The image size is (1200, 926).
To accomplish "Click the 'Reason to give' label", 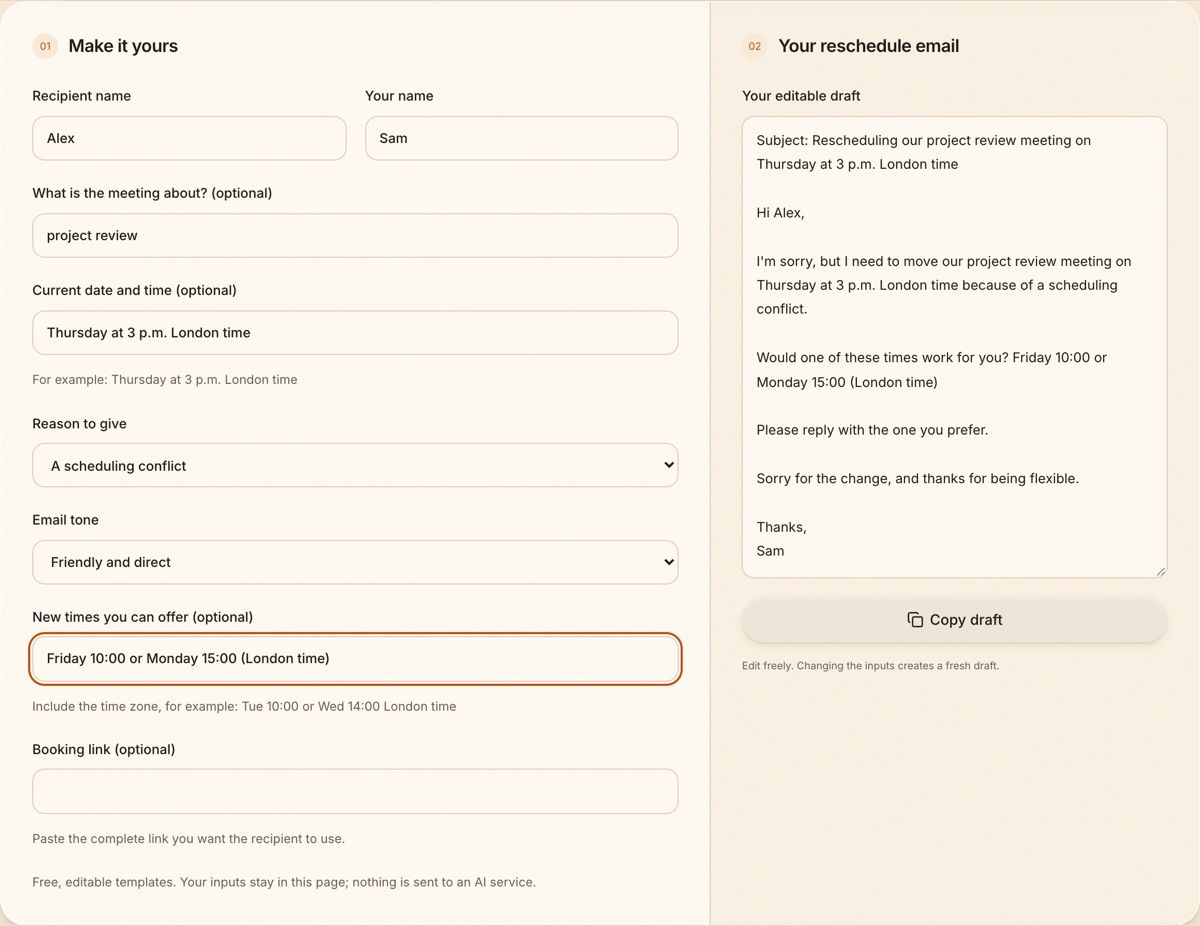I will click(x=79, y=424).
